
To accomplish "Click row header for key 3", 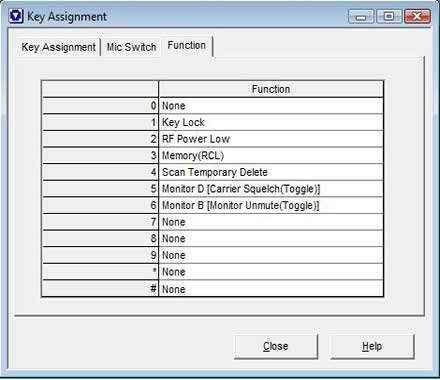I will coord(100,156).
